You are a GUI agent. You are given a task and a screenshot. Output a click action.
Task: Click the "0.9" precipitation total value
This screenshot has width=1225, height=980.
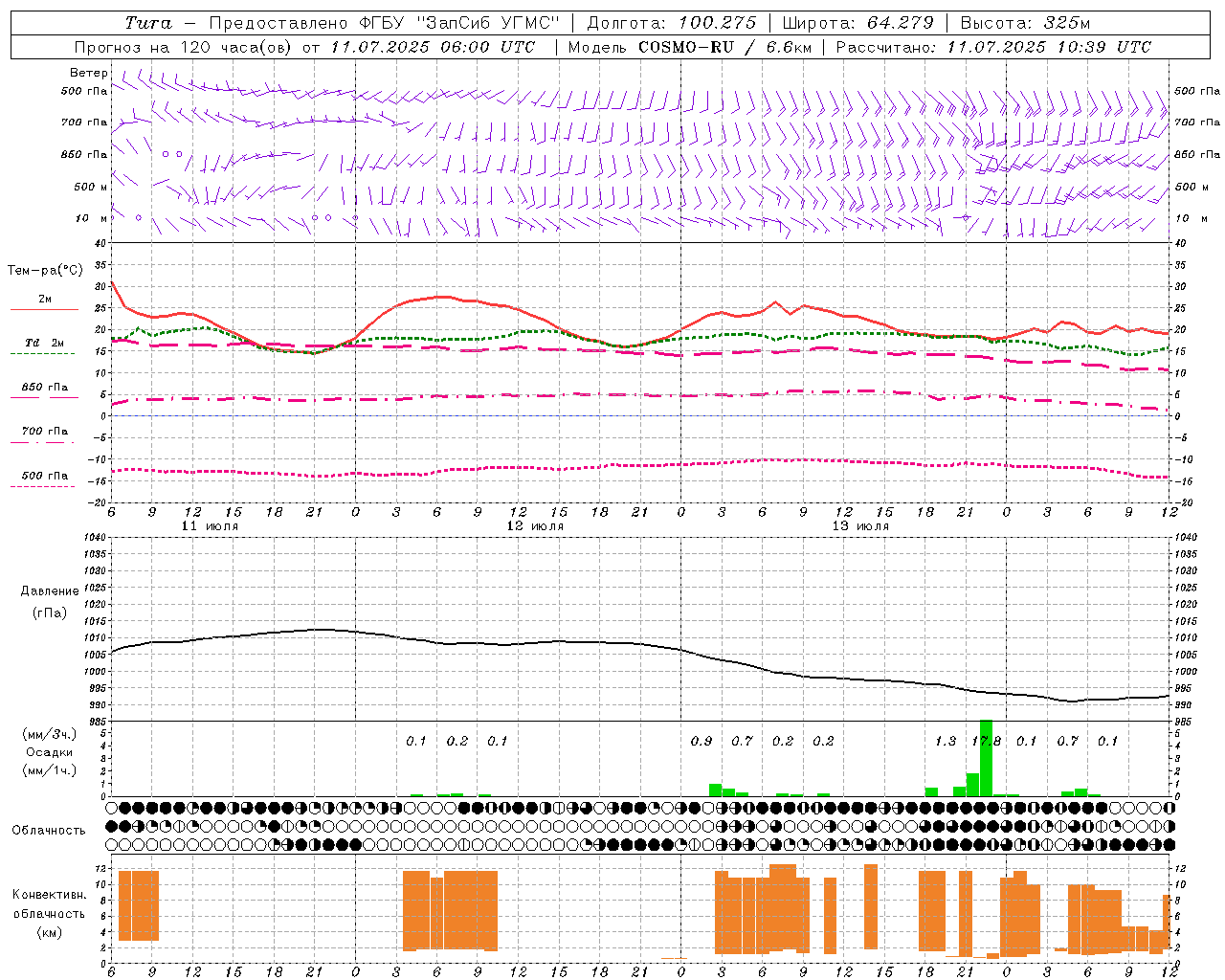[x=702, y=742]
